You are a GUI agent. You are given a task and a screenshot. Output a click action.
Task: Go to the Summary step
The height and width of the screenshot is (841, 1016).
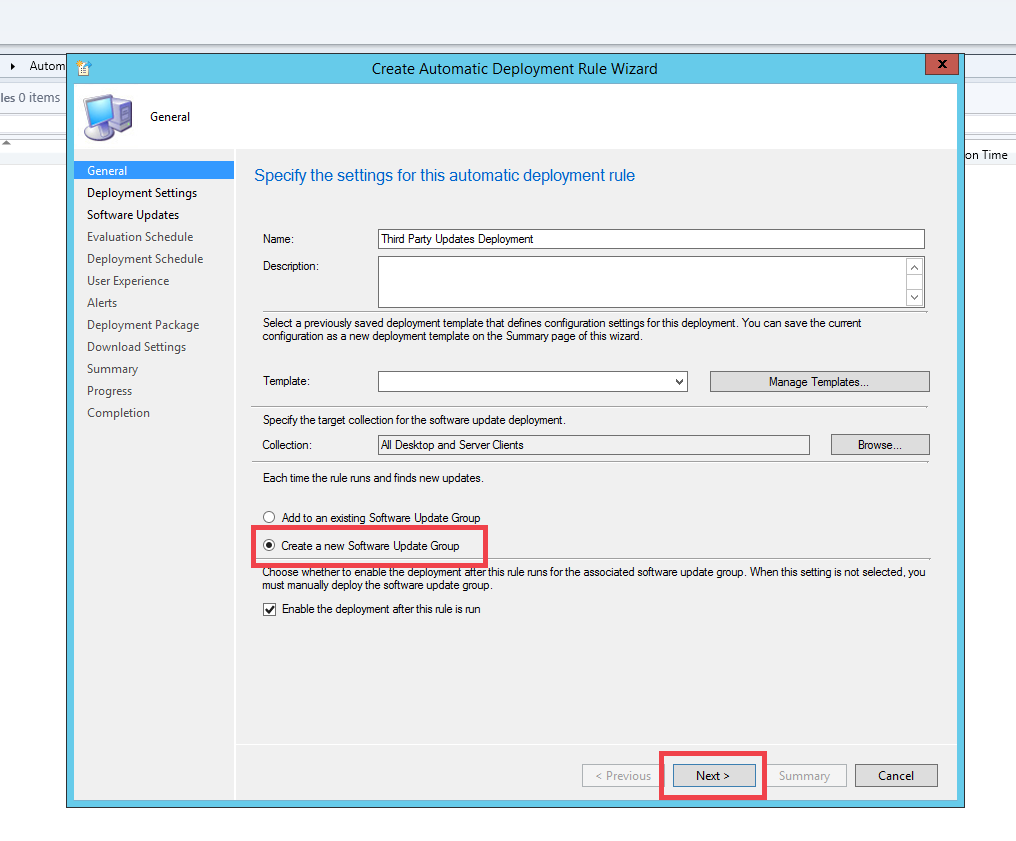112,368
